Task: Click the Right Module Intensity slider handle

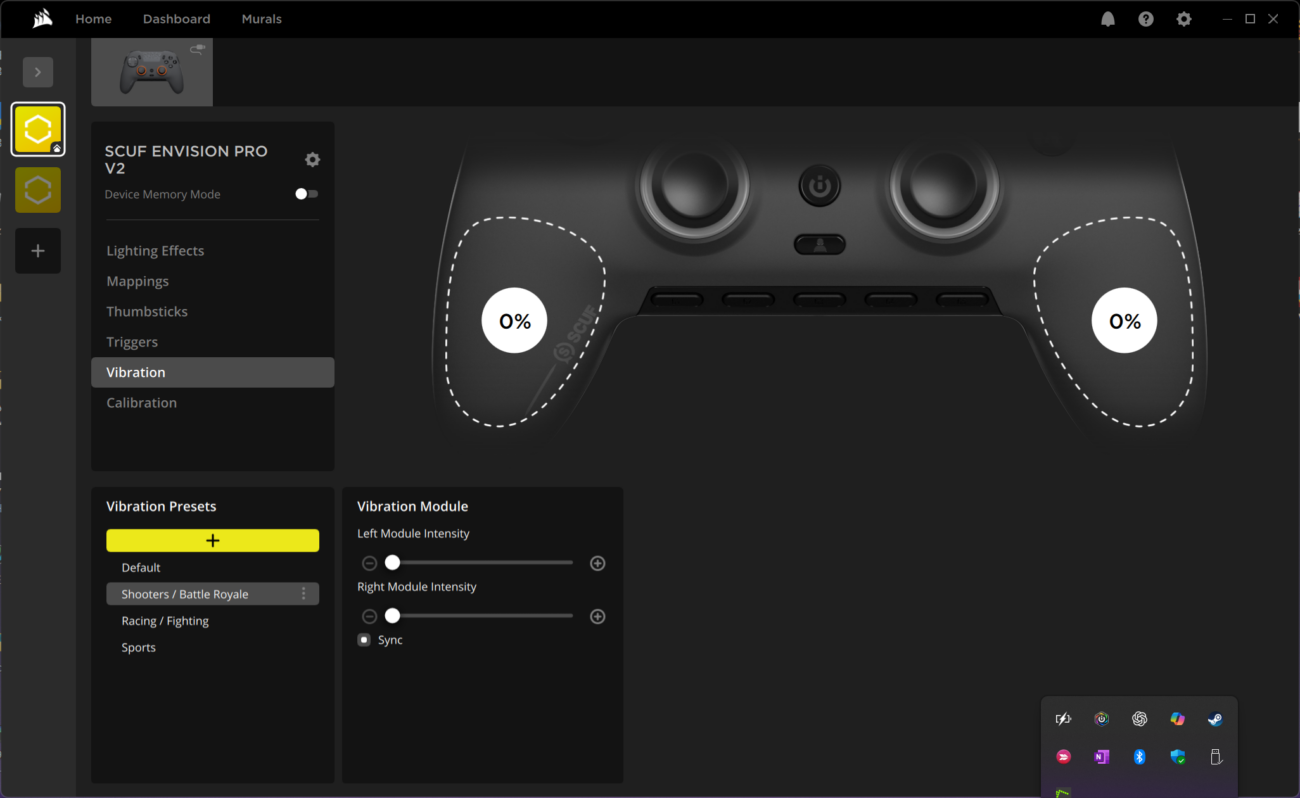Action: [393, 616]
